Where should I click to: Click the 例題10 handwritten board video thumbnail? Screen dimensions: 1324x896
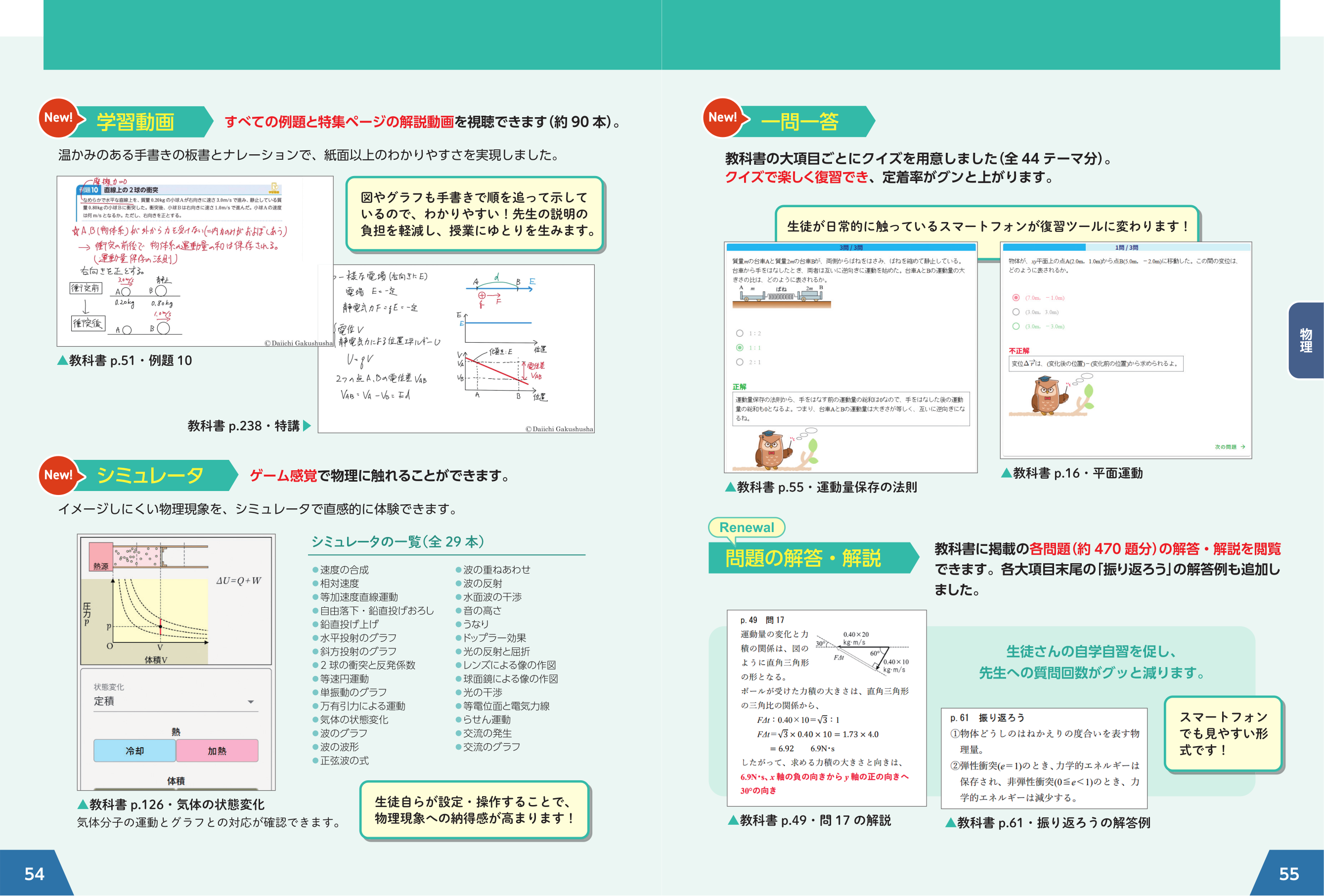[x=195, y=261]
